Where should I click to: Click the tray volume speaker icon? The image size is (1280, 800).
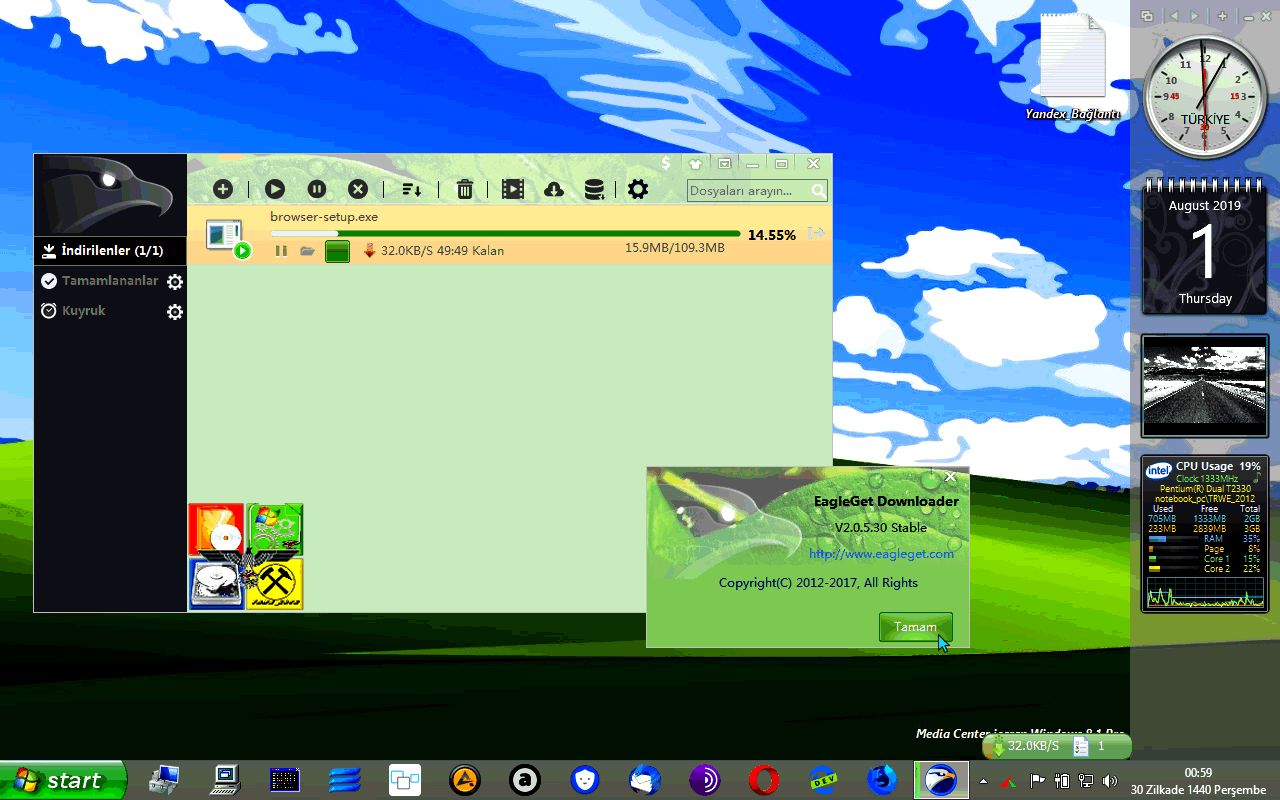coord(1109,780)
